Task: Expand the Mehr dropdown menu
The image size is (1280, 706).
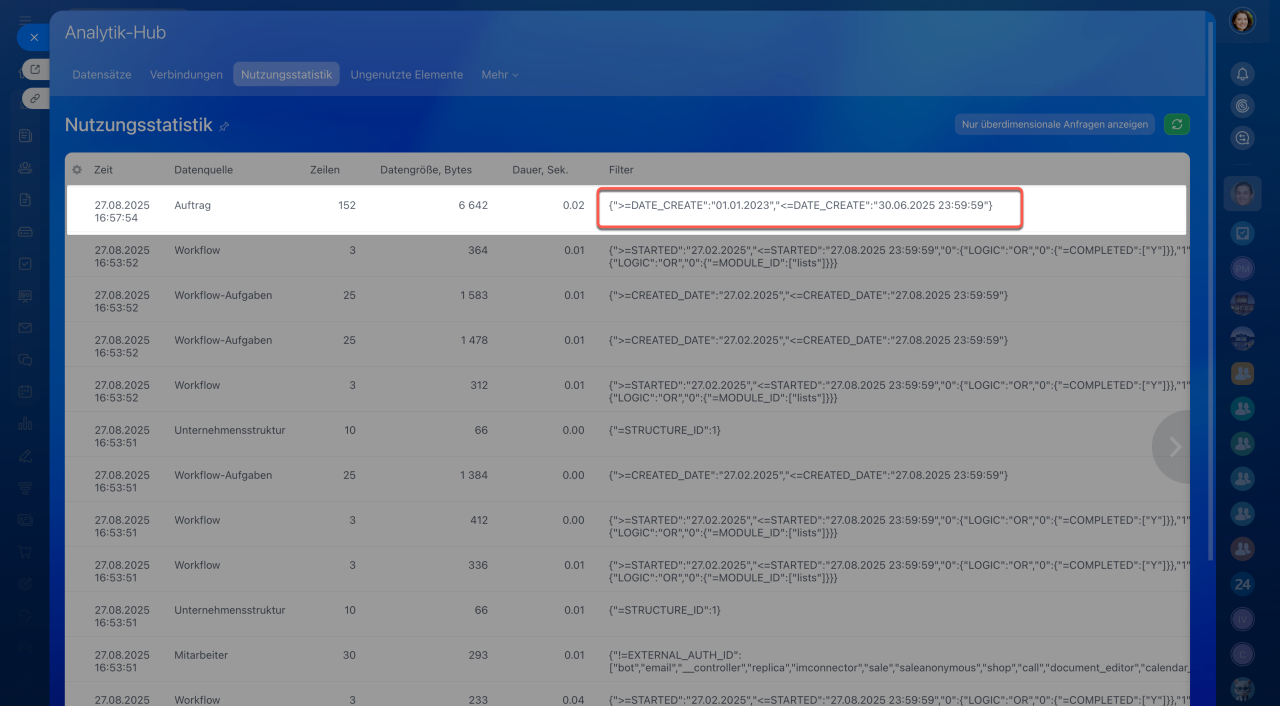Action: [499, 75]
